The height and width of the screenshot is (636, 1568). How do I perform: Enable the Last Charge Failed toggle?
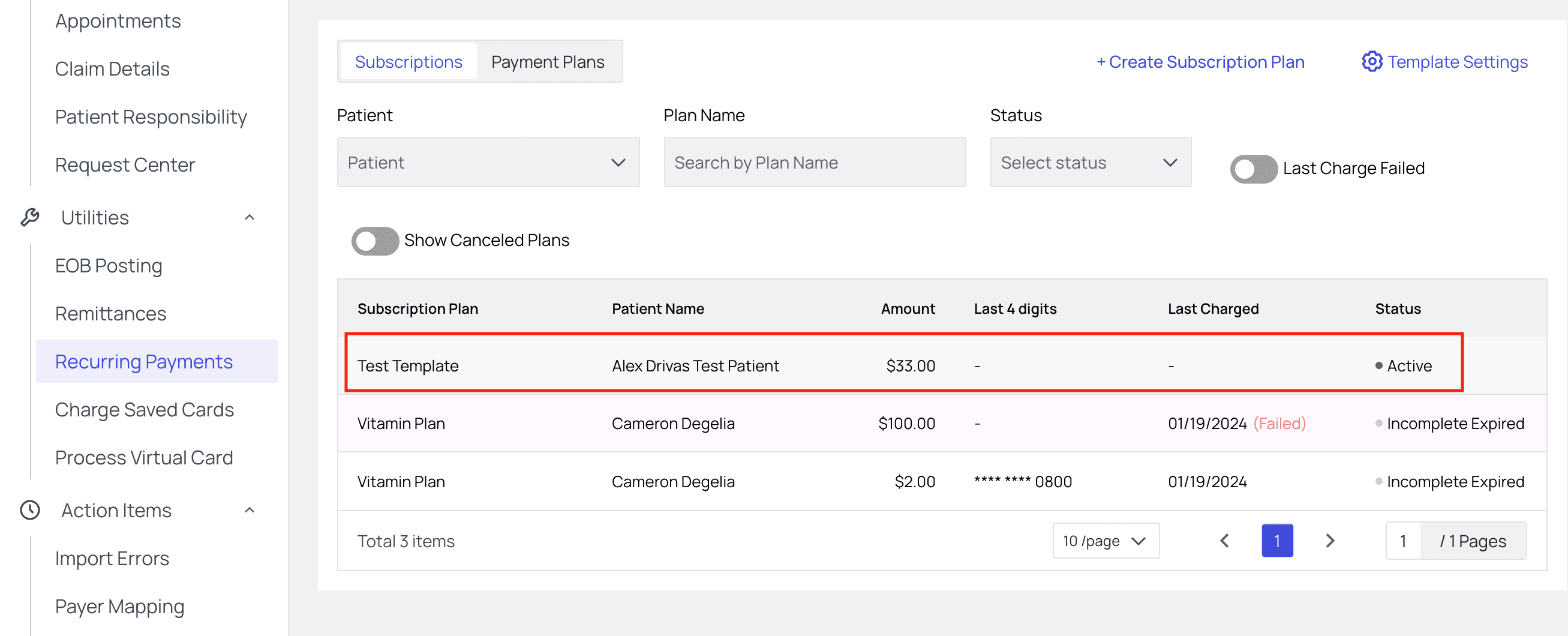[x=1253, y=169]
